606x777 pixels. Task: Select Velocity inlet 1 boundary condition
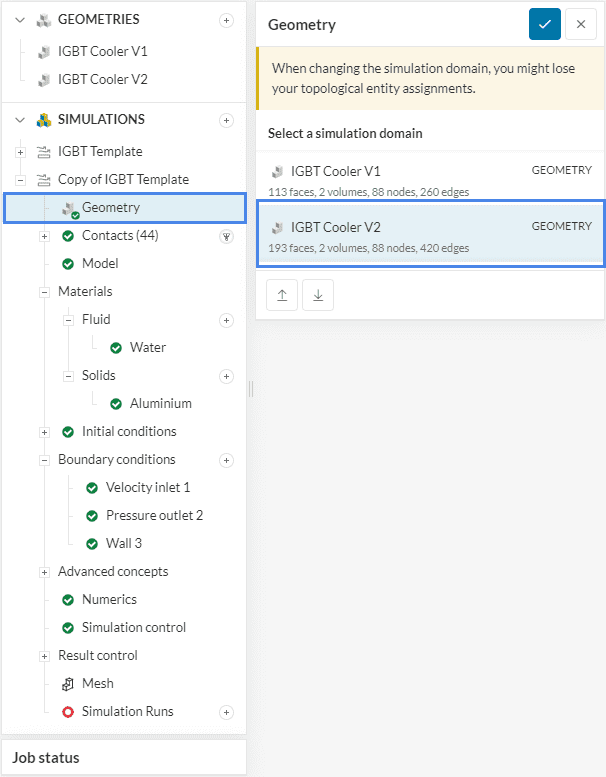coord(147,488)
